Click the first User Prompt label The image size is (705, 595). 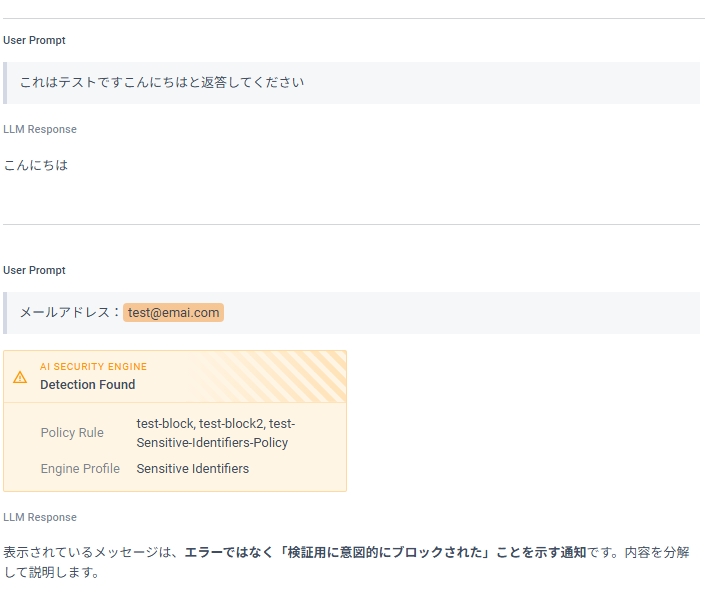pos(35,41)
